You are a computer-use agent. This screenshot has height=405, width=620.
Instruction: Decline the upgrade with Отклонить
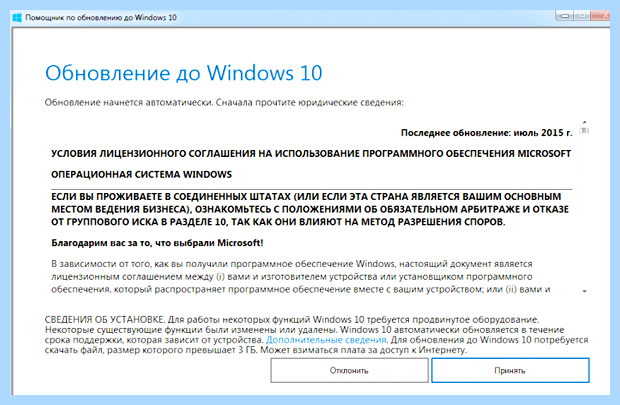(x=349, y=370)
